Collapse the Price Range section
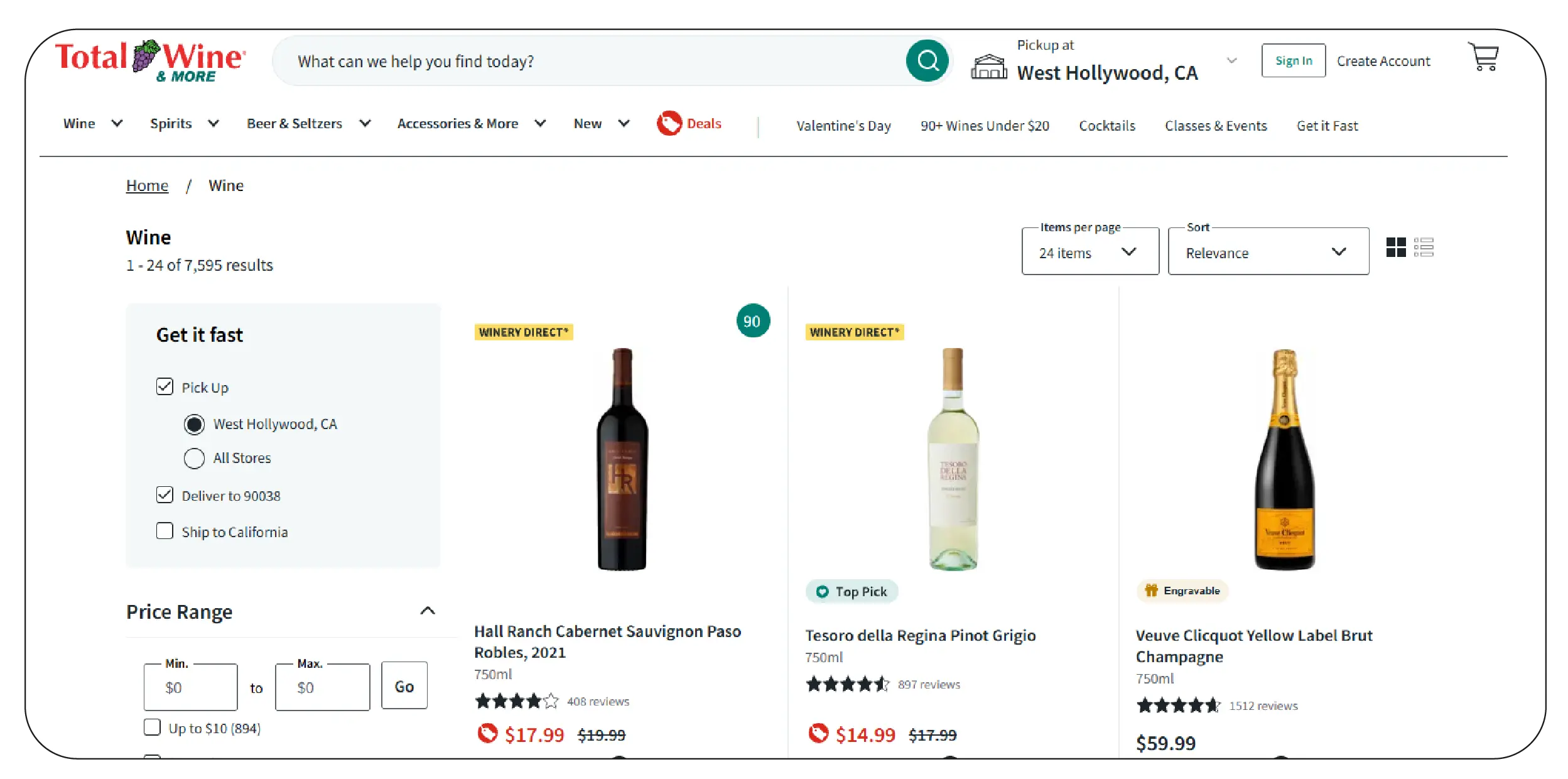Screen dimensions: 1568x779 pyautogui.click(x=428, y=610)
